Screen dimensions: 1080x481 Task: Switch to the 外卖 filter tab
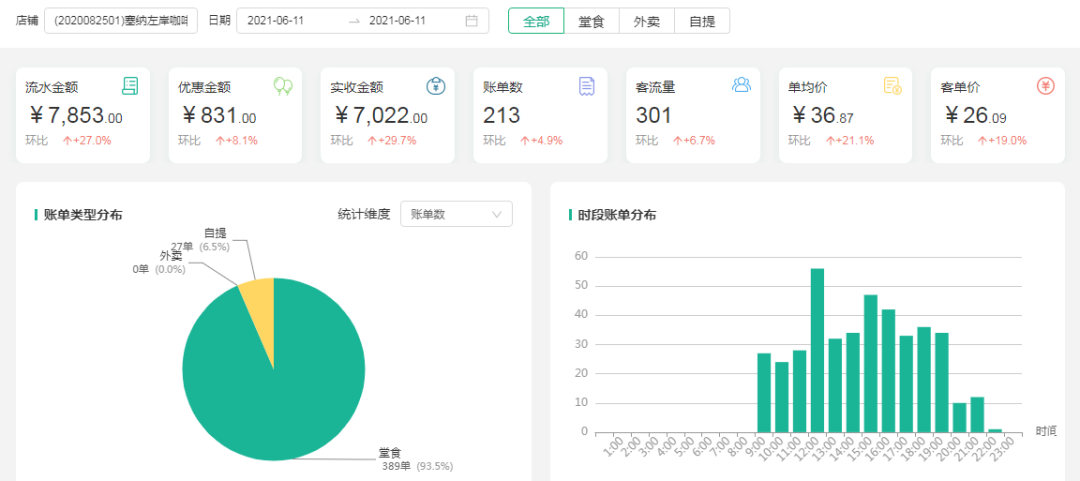point(646,21)
